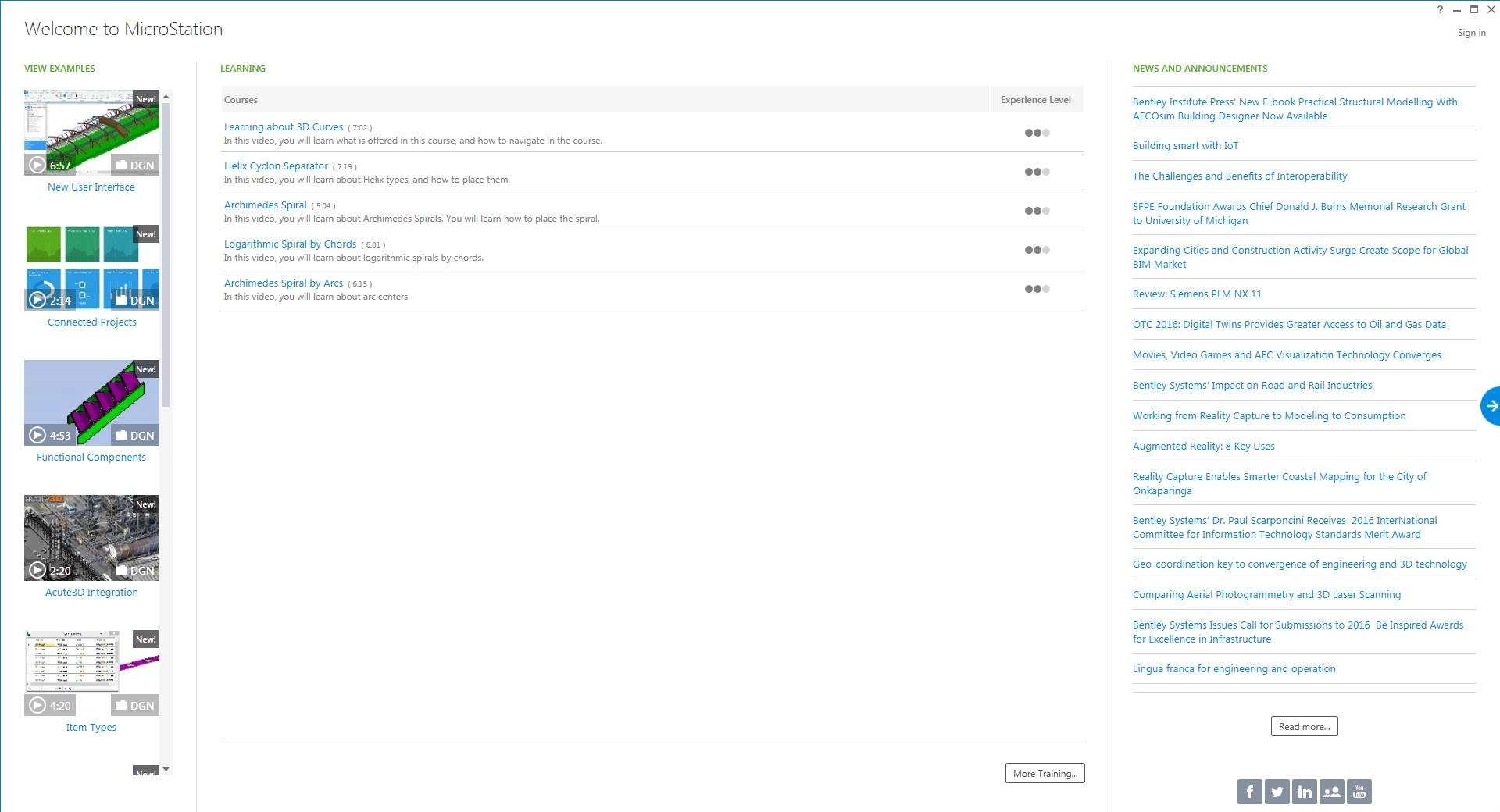The height and width of the screenshot is (812, 1500).
Task: Click the help question mark icon
Action: click(x=1440, y=10)
